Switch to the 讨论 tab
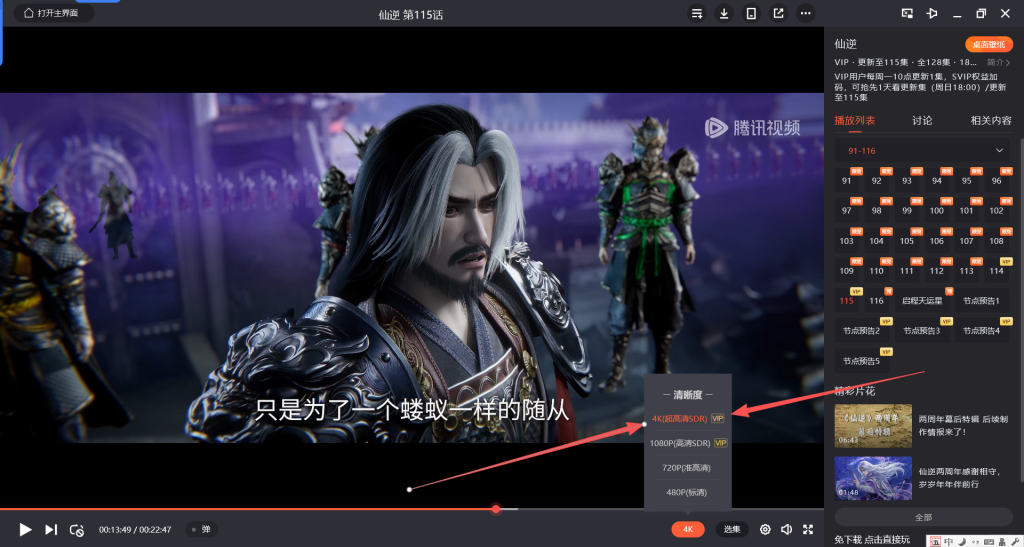This screenshot has width=1024, height=547. click(922, 120)
